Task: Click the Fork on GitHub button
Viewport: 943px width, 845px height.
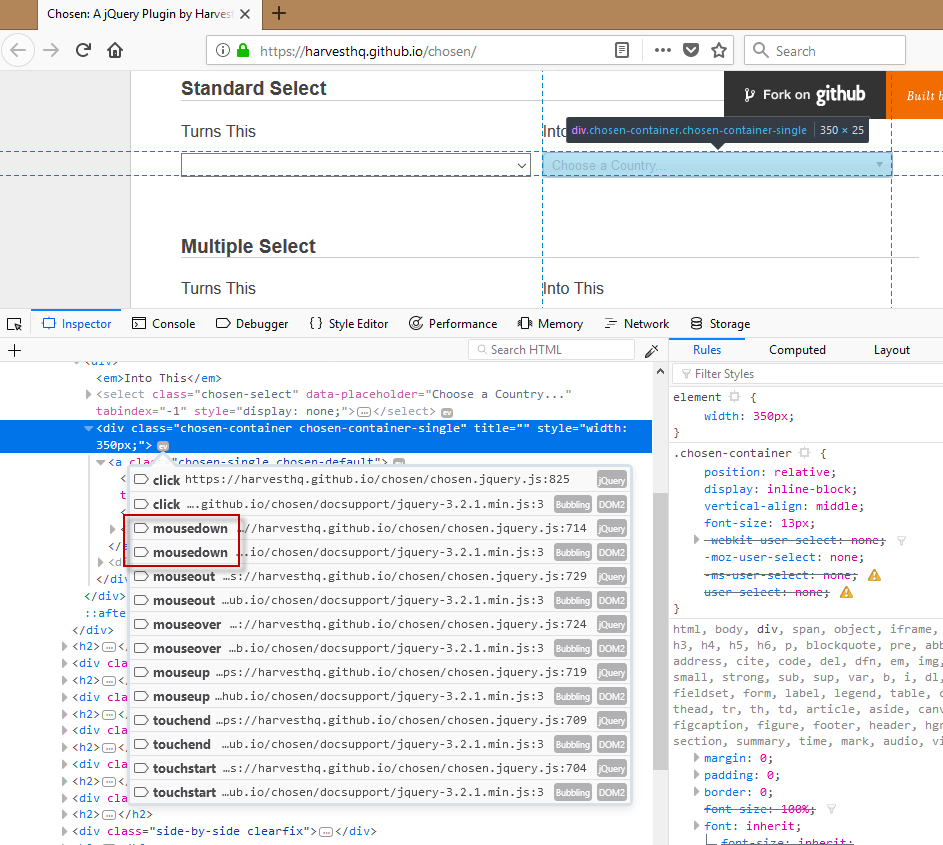Action: (804, 95)
